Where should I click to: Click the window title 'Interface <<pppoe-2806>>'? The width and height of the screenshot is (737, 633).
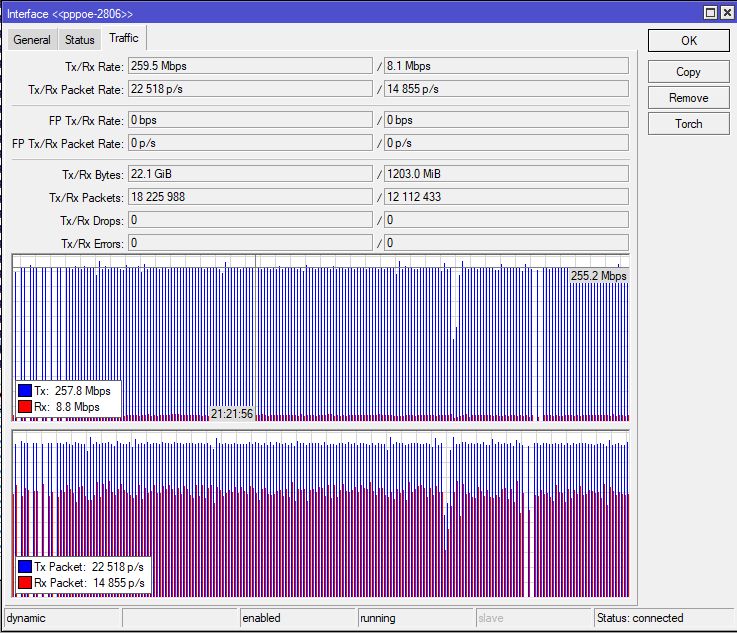pos(70,14)
